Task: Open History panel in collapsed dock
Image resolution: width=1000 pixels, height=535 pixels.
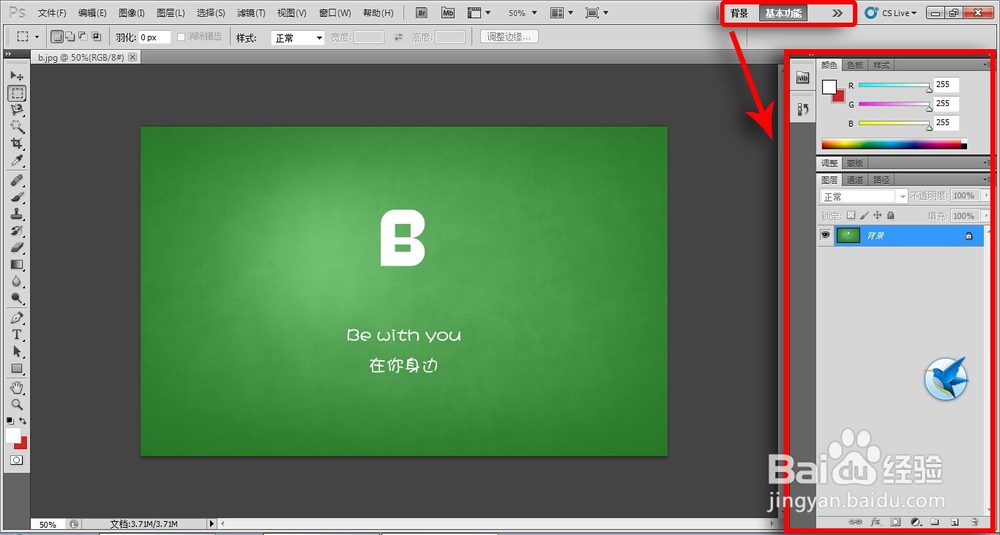Action: (802, 110)
